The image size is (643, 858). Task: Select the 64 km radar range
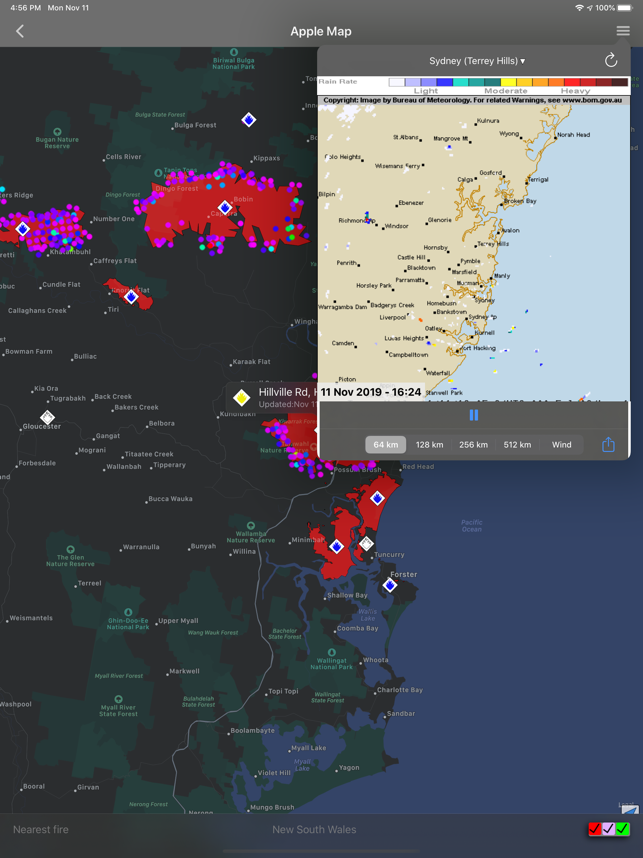click(386, 444)
